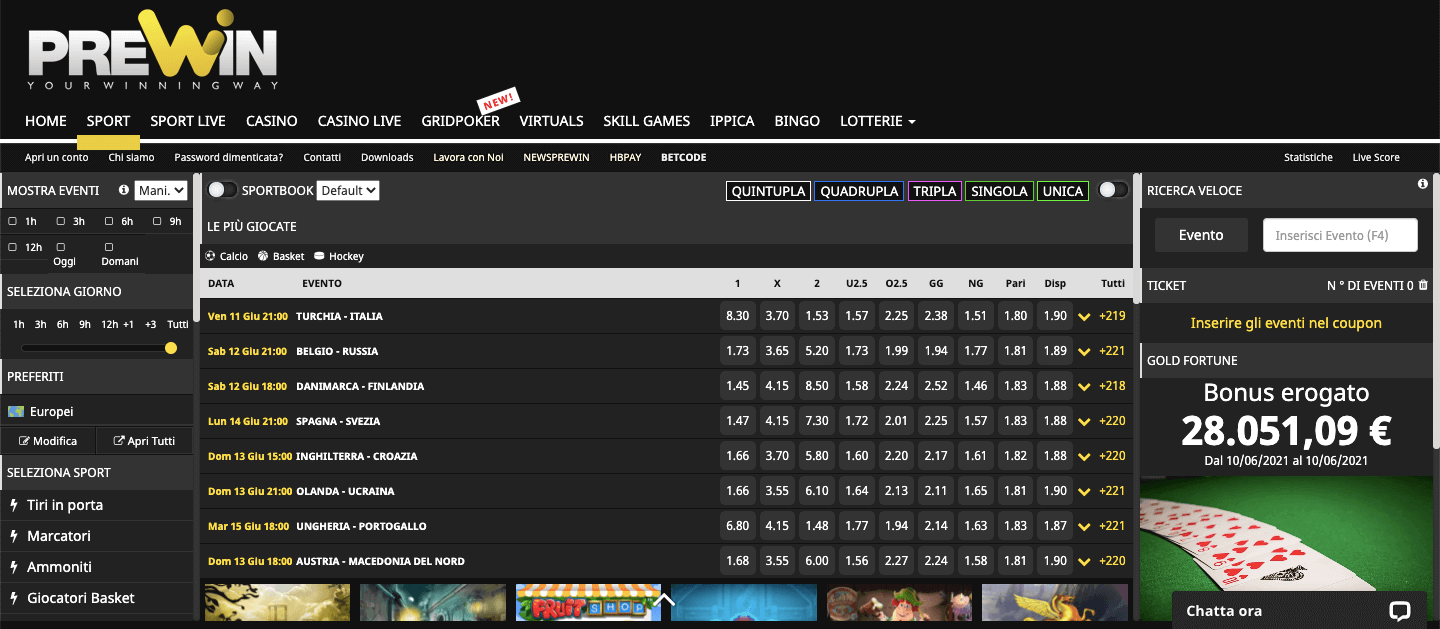Expand more markets for Spagna - Svezia
Viewport: 1440px width, 629px height.
pyautogui.click(x=1084, y=422)
